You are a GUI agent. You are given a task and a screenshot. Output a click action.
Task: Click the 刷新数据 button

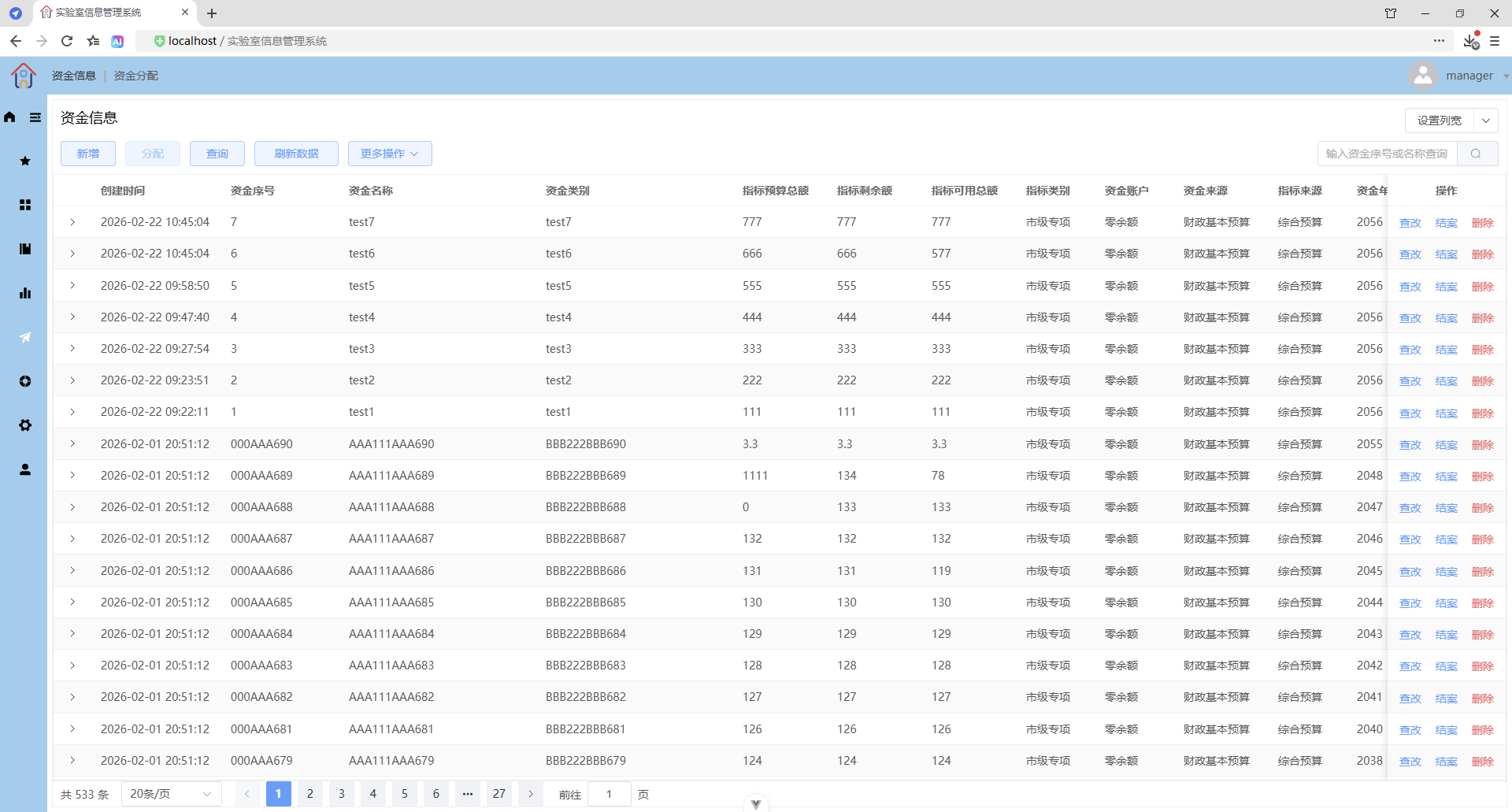pos(296,154)
